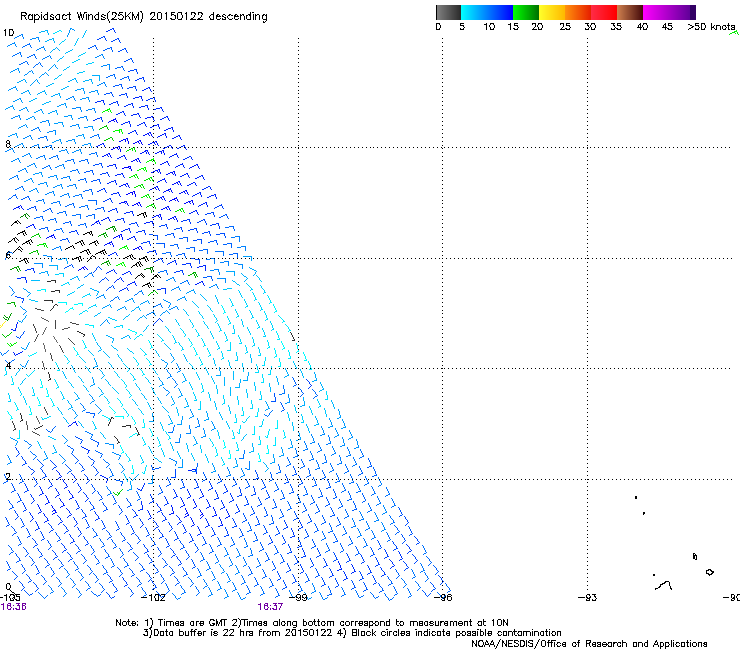Click the red 30-35 knots color band

[x=604, y=12]
